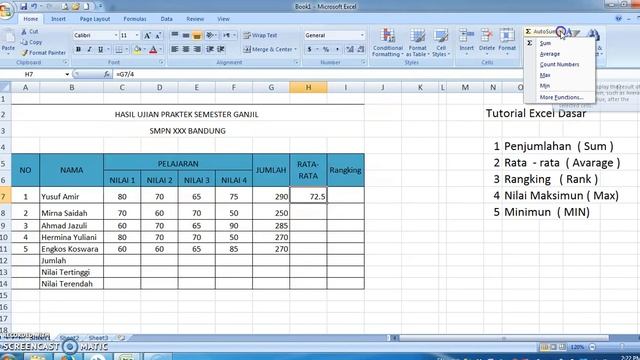Open Cell Styles gallery
Screen dimensions: 640x360
(x=440, y=42)
